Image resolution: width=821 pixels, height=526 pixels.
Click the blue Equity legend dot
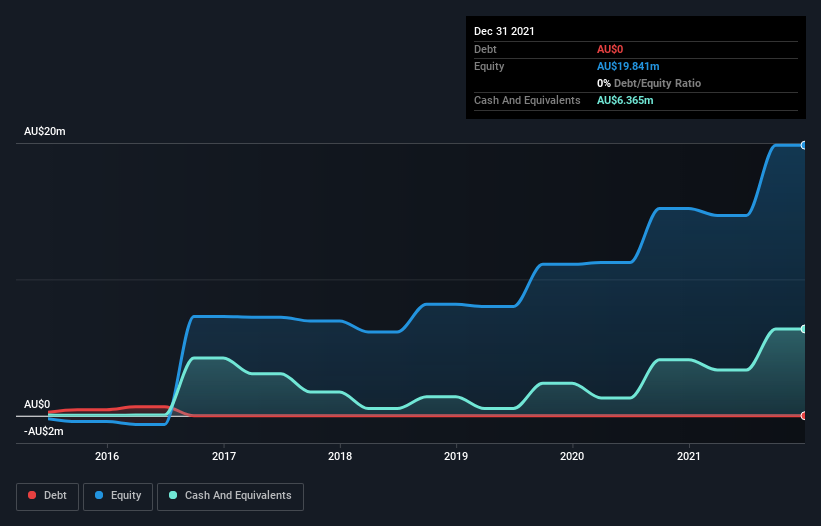point(99,495)
